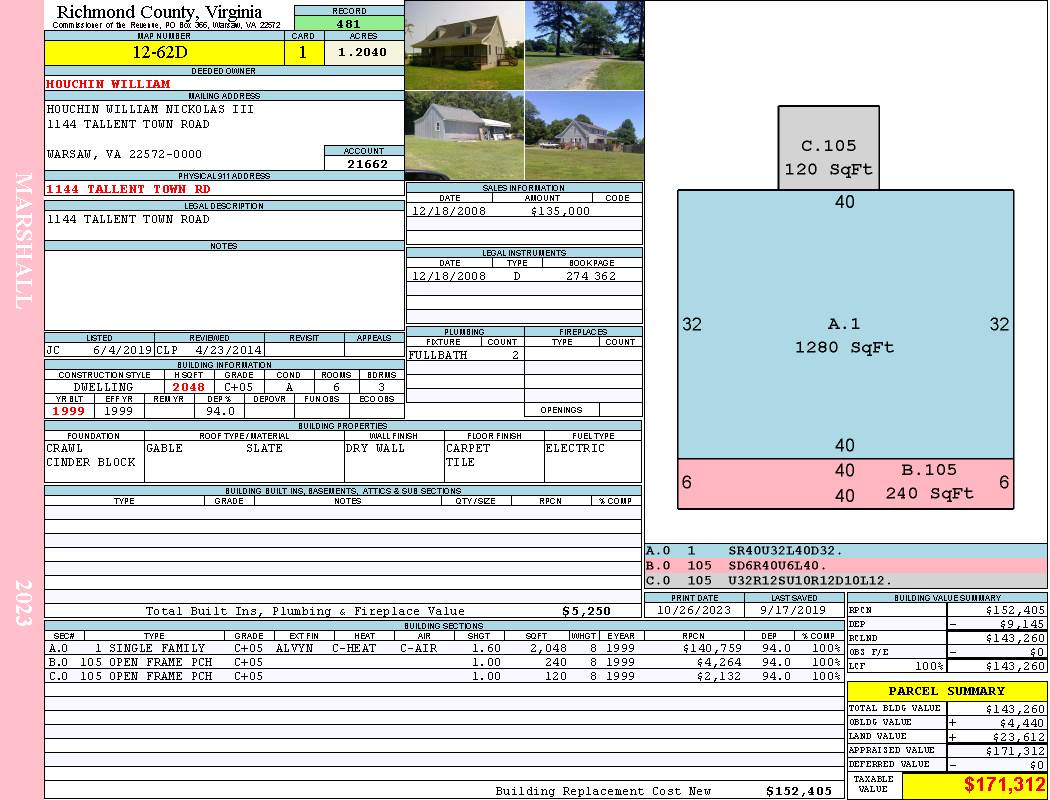Viewport: 1050px width, 800px height.
Task: Click the acres value 1.2040
Action: pyautogui.click(x=363, y=52)
